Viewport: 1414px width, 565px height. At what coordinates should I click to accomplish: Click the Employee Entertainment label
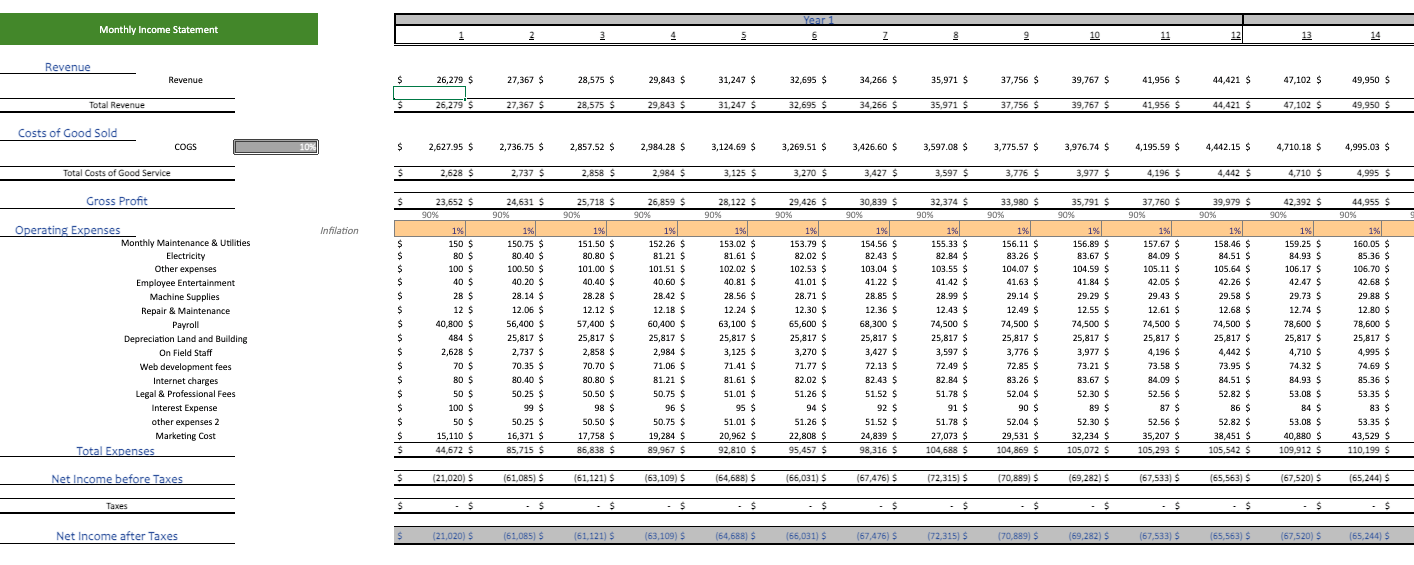pyautogui.click(x=186, y=283)
